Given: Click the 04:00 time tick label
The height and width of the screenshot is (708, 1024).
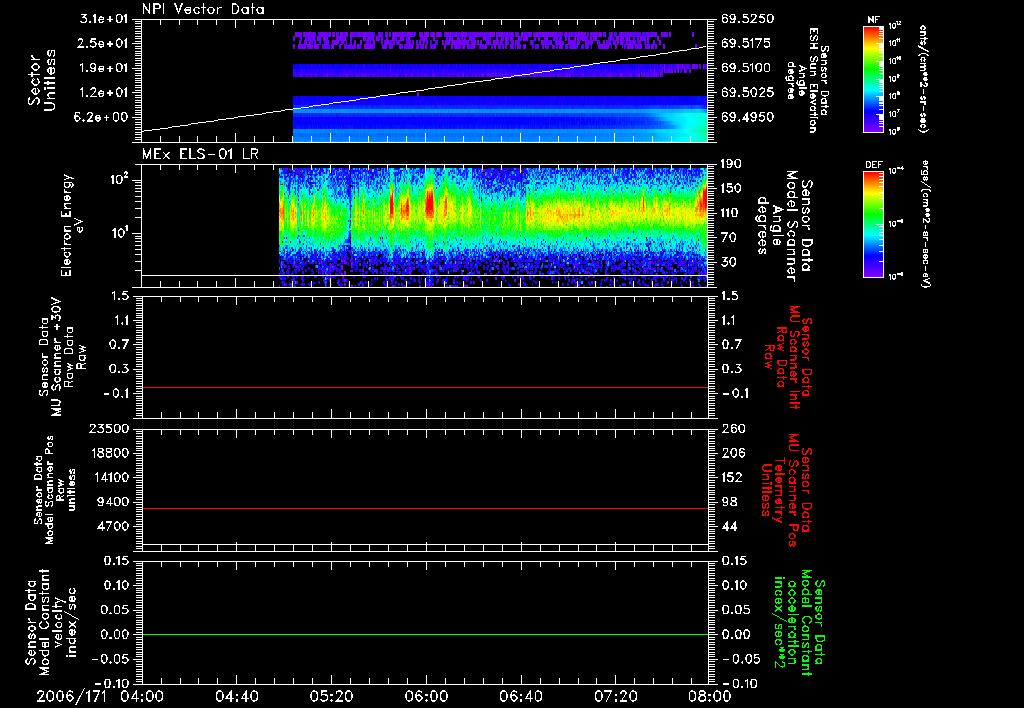Looking at the screenshot, I should click(x=142, y=696).
